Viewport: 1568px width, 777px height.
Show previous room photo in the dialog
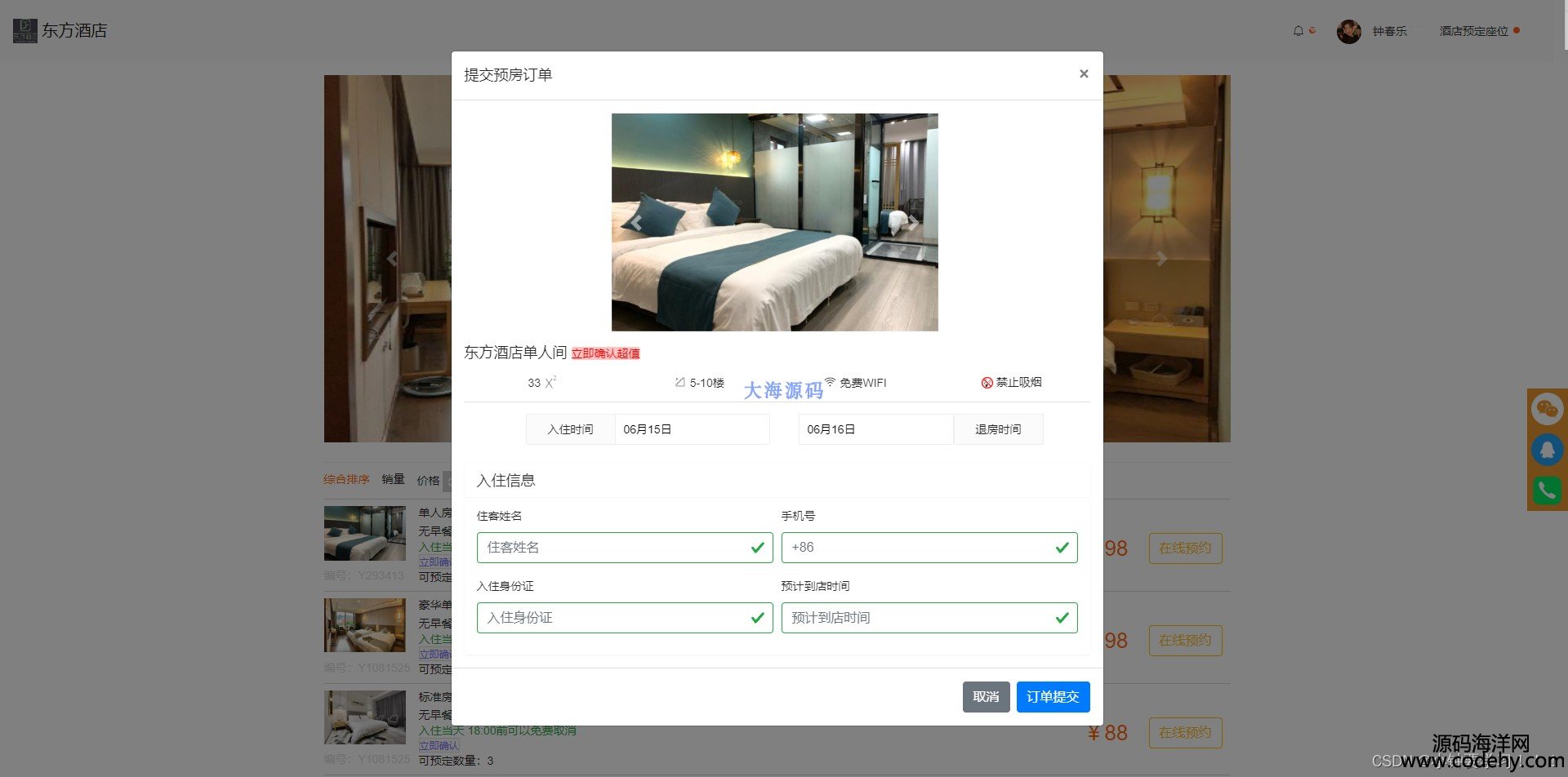(635, 222)
